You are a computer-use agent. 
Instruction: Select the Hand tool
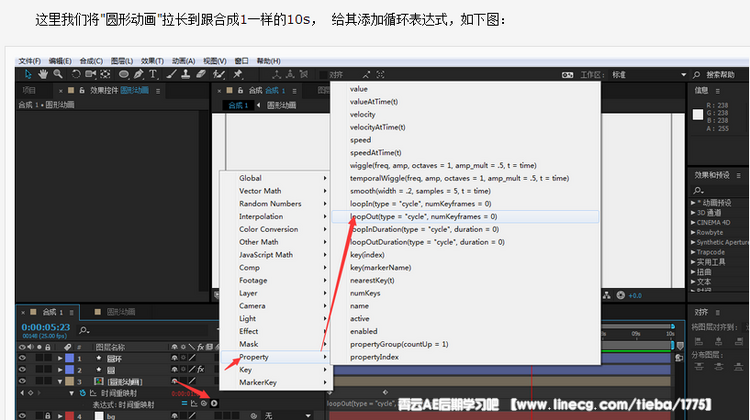coord(43,74)
